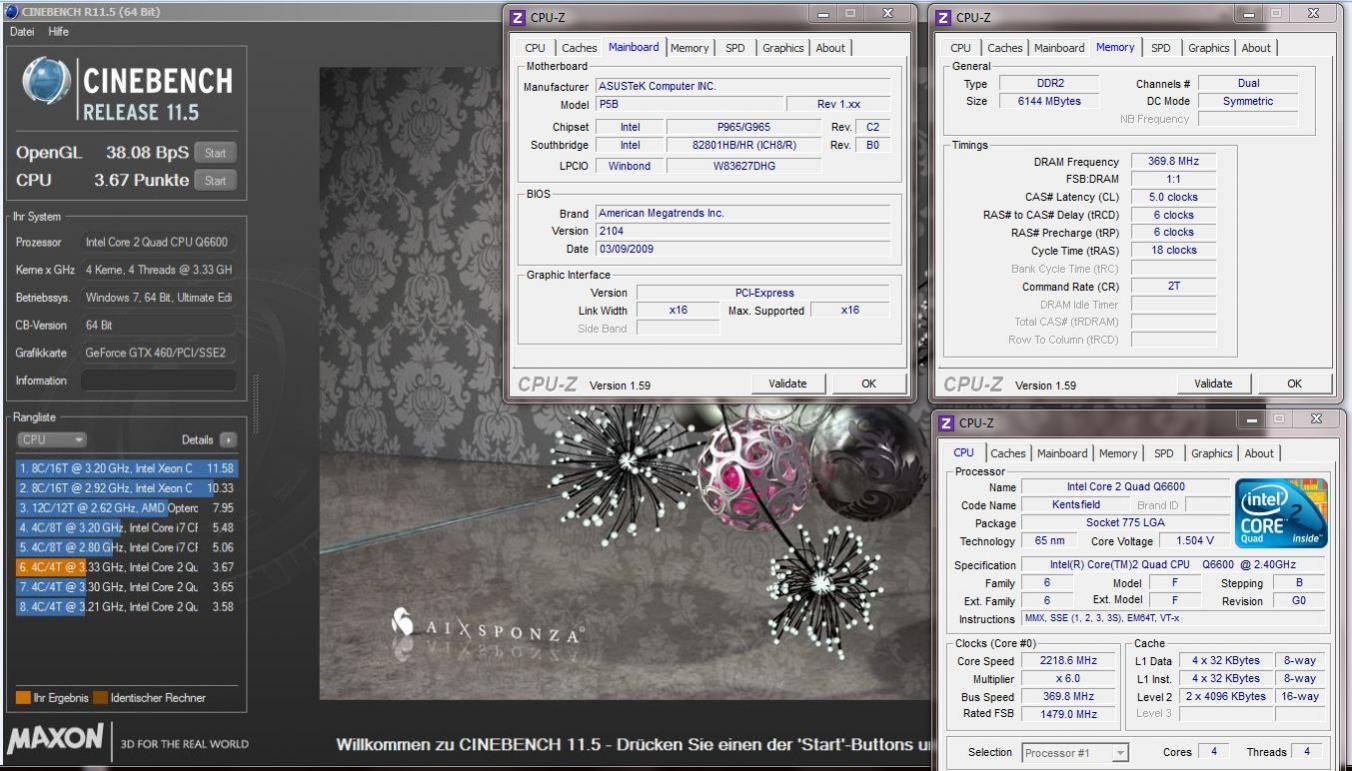Click the Rated FSB value 1479.0 MHz
The image size is (1352, 771).
click(1069, 715)
